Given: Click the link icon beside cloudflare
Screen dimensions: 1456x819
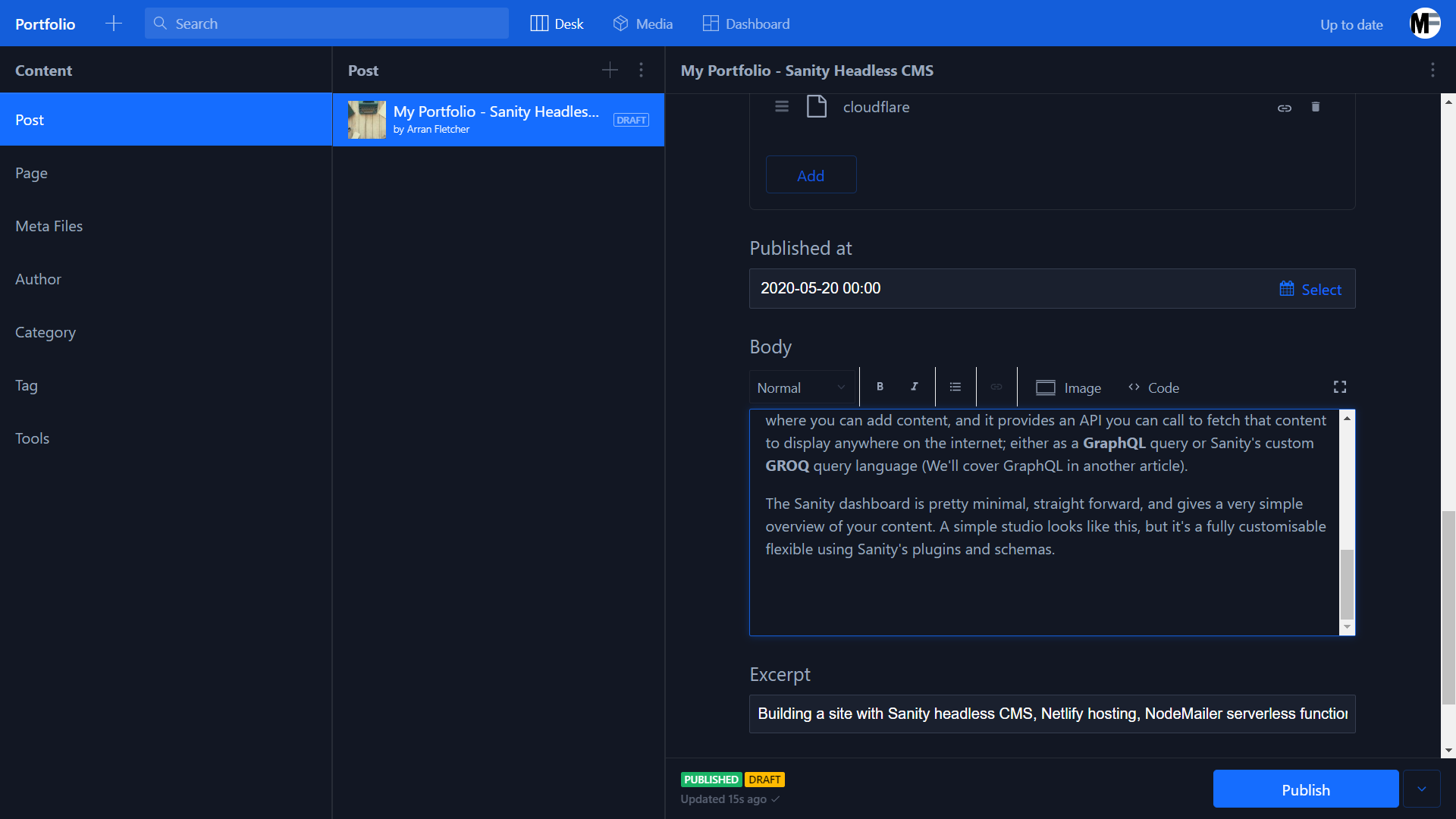Looking at the screenshot, I should (1285, 108).
